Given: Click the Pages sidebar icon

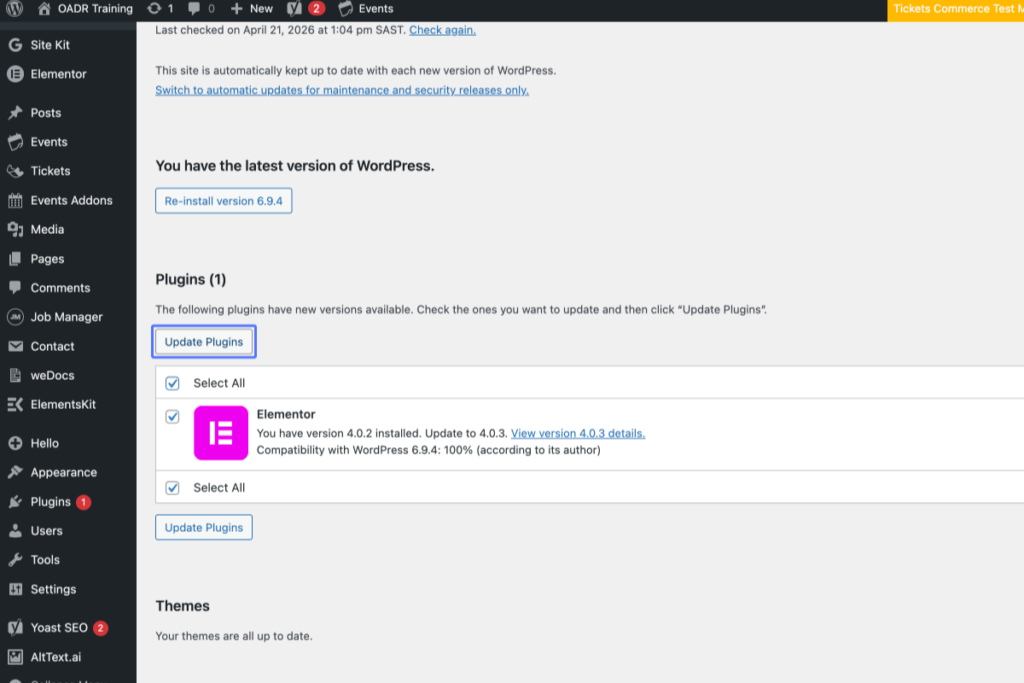Looking at the screenshot, I should tap(15, 259).
